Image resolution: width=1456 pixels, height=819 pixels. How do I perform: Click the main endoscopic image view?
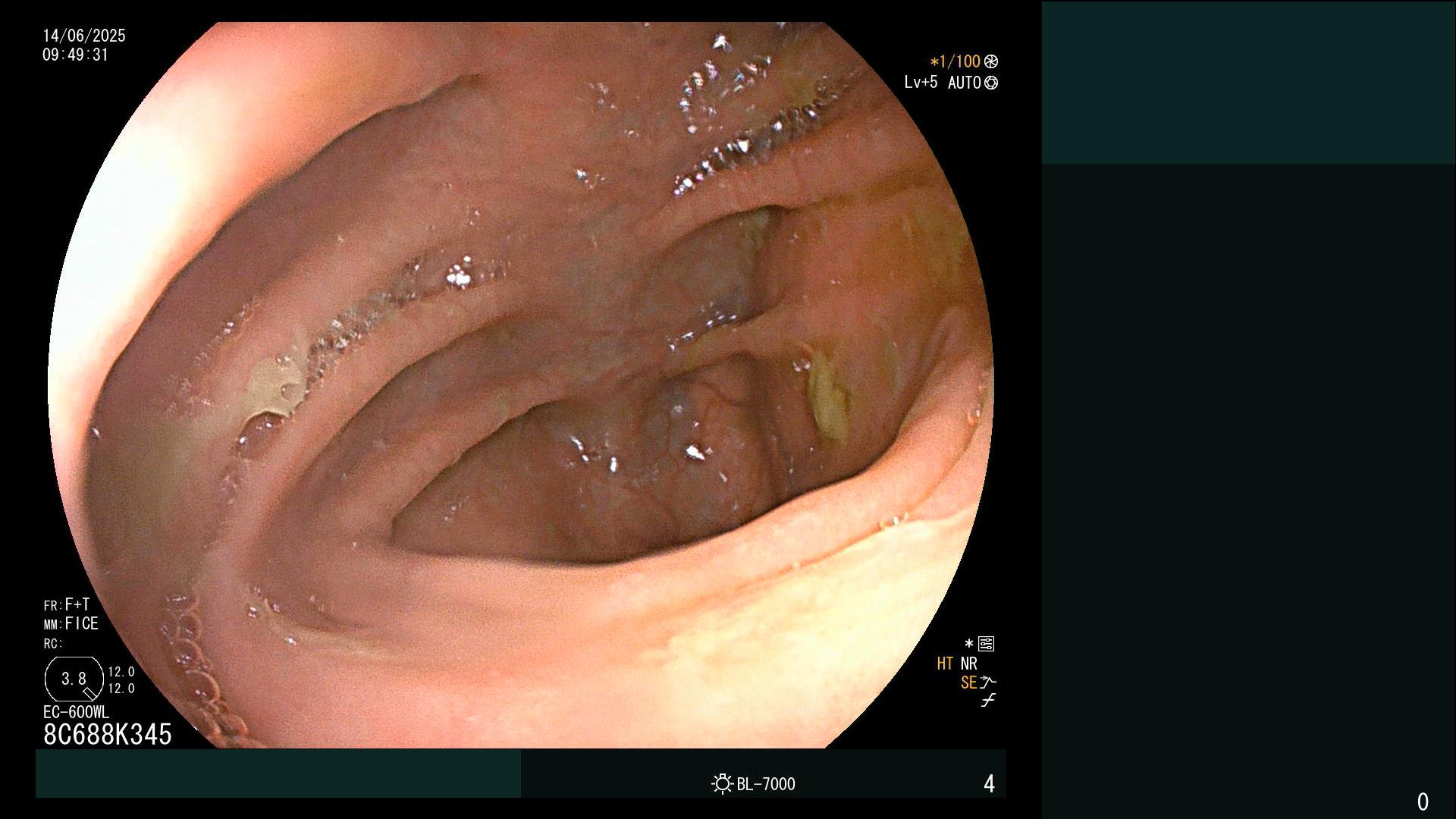(x=521, y=385)
